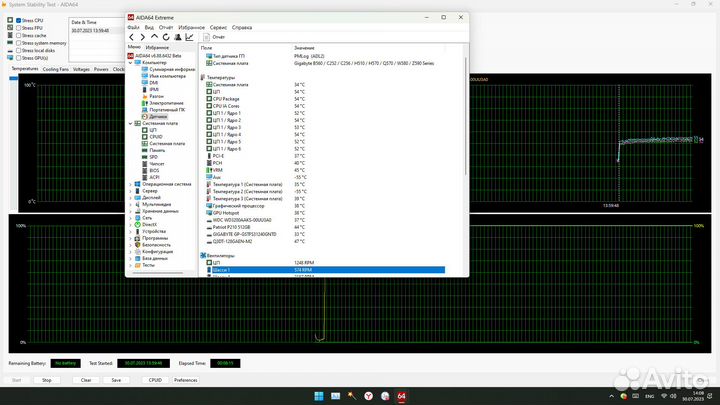
Task: Switch to Voltages tab
Action: click(x=81, y=69)
